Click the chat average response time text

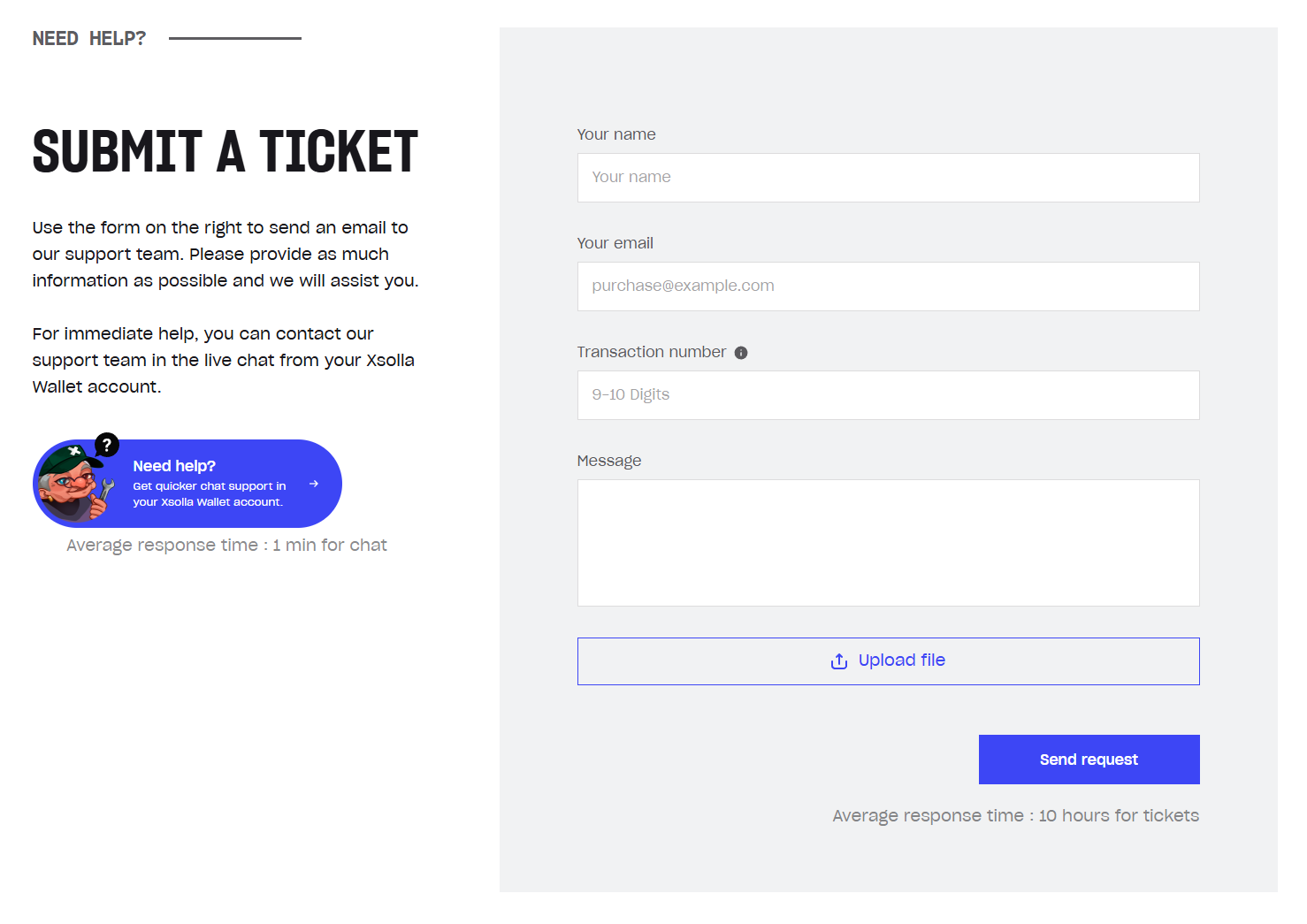(x=226, y=546)
